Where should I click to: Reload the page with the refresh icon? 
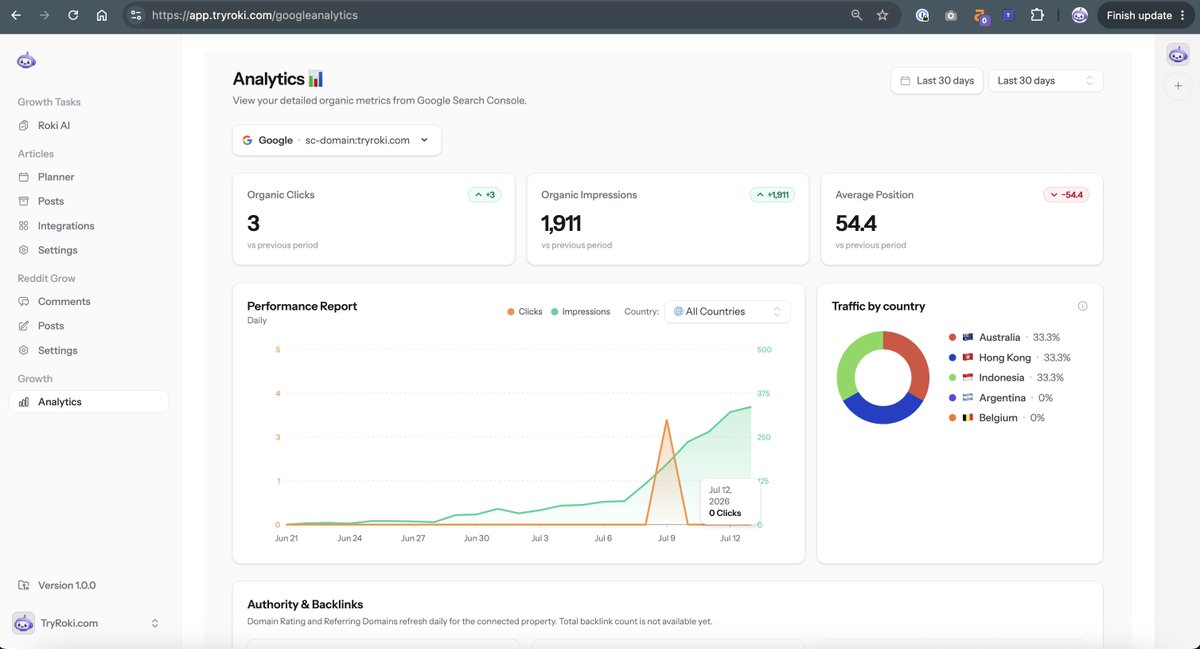(x=73, y=15)
